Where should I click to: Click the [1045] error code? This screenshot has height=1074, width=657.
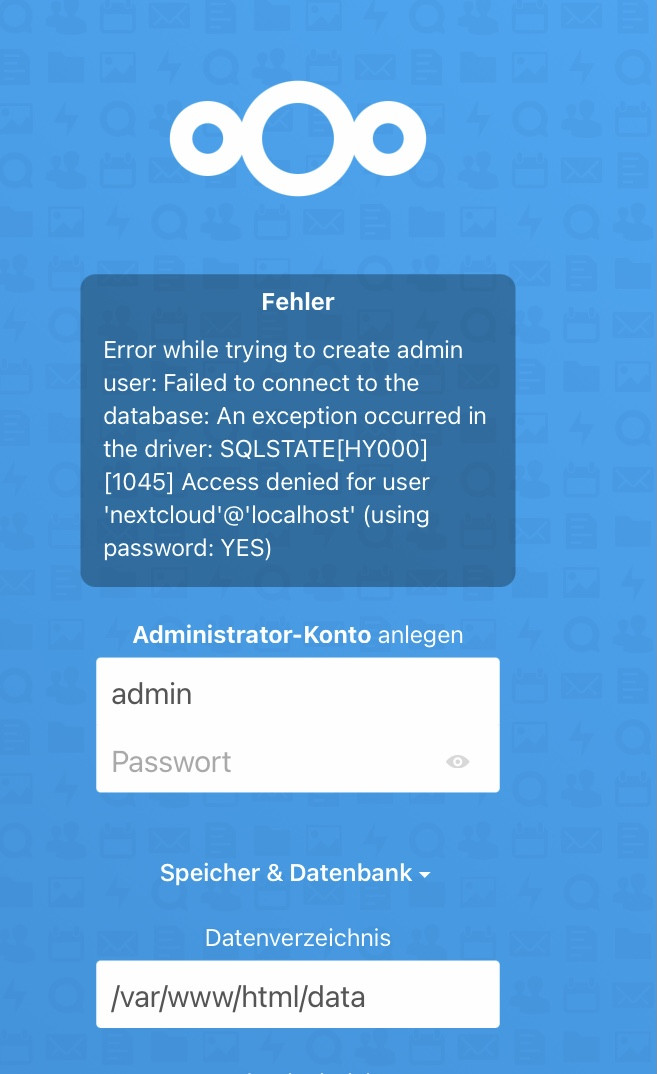point(139,482)
